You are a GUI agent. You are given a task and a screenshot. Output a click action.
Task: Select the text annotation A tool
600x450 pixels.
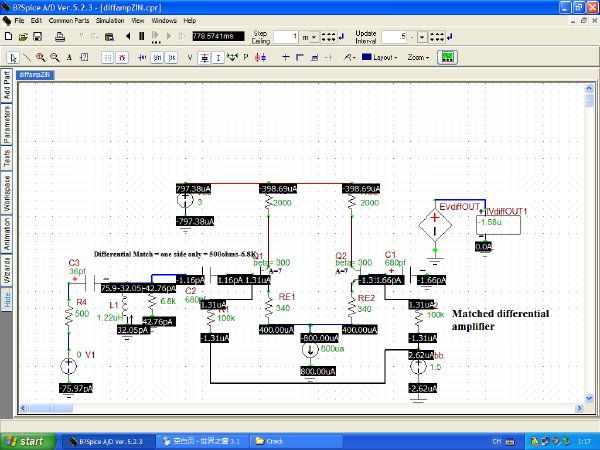pos(69,58)
